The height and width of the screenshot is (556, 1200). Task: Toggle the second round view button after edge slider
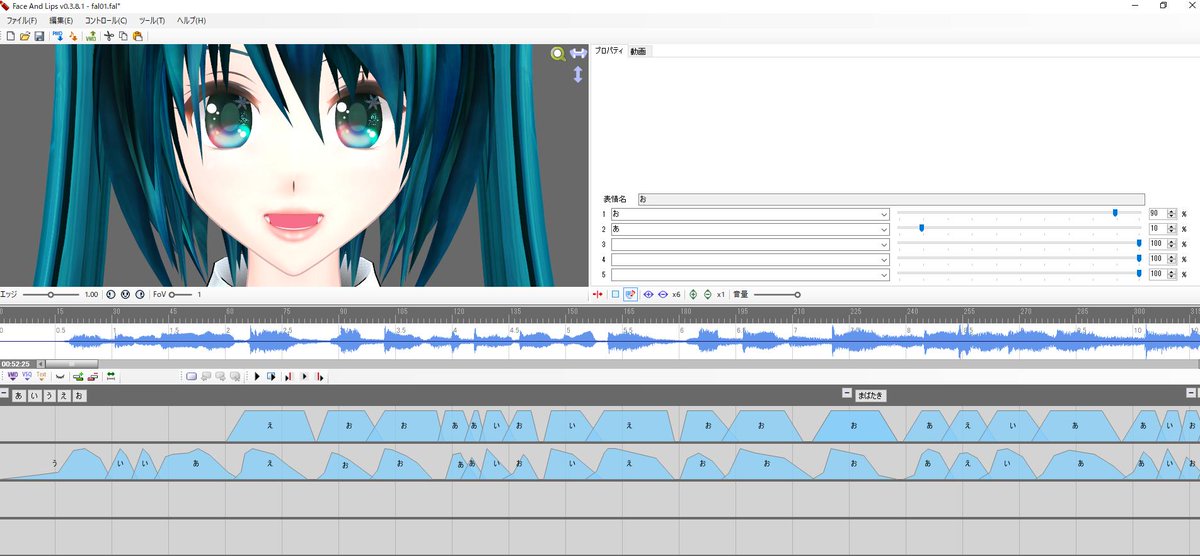pyautogui.click(x=125, y=295)
